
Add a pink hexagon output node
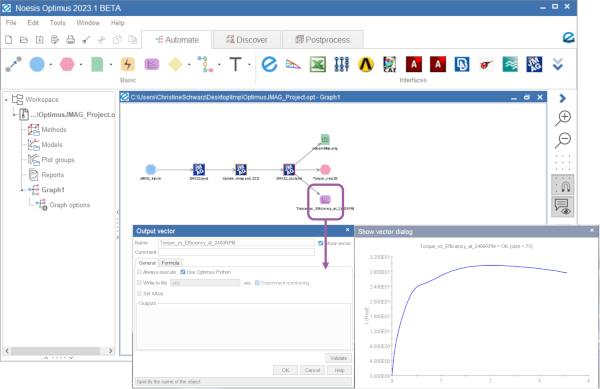point(67,64)
